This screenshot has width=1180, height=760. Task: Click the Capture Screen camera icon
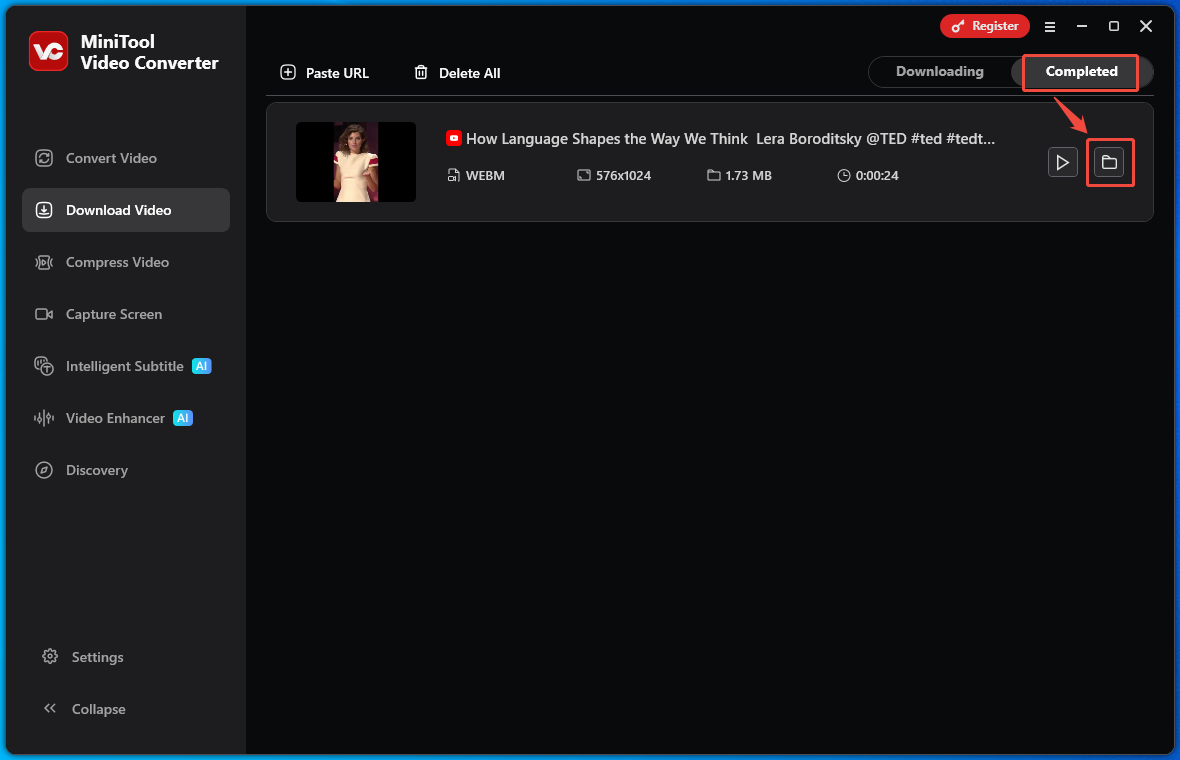point(44,314)
